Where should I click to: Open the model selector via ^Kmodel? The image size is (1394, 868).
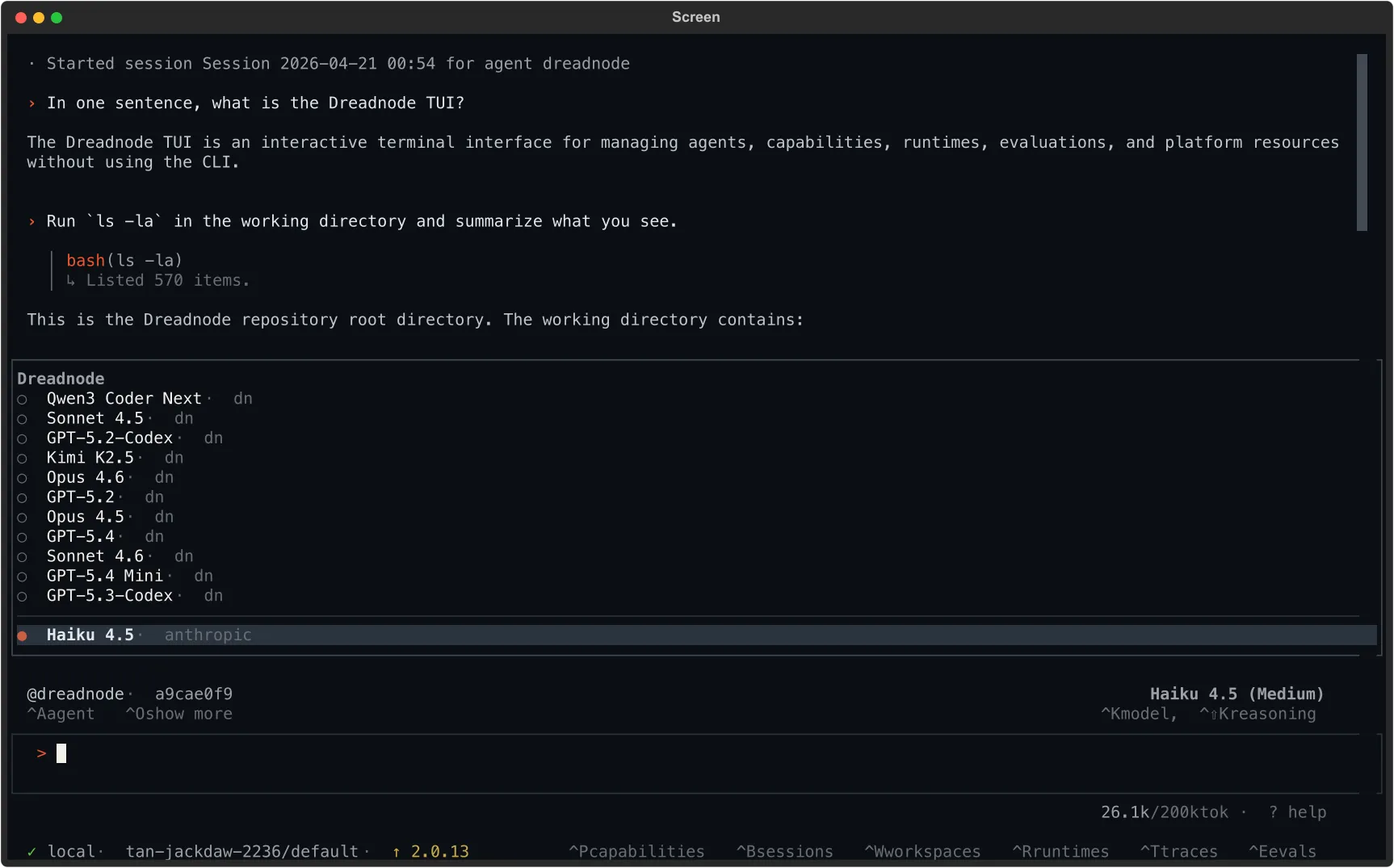tap(1139, 714)
